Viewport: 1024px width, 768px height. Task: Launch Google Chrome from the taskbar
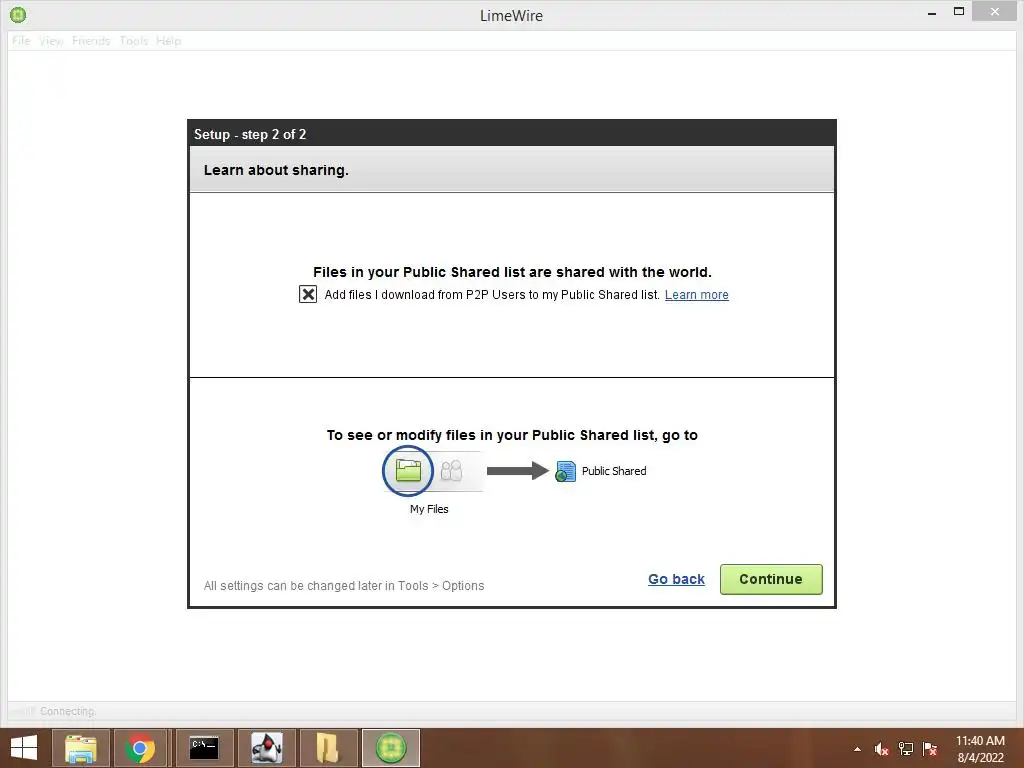coord(140,748)
